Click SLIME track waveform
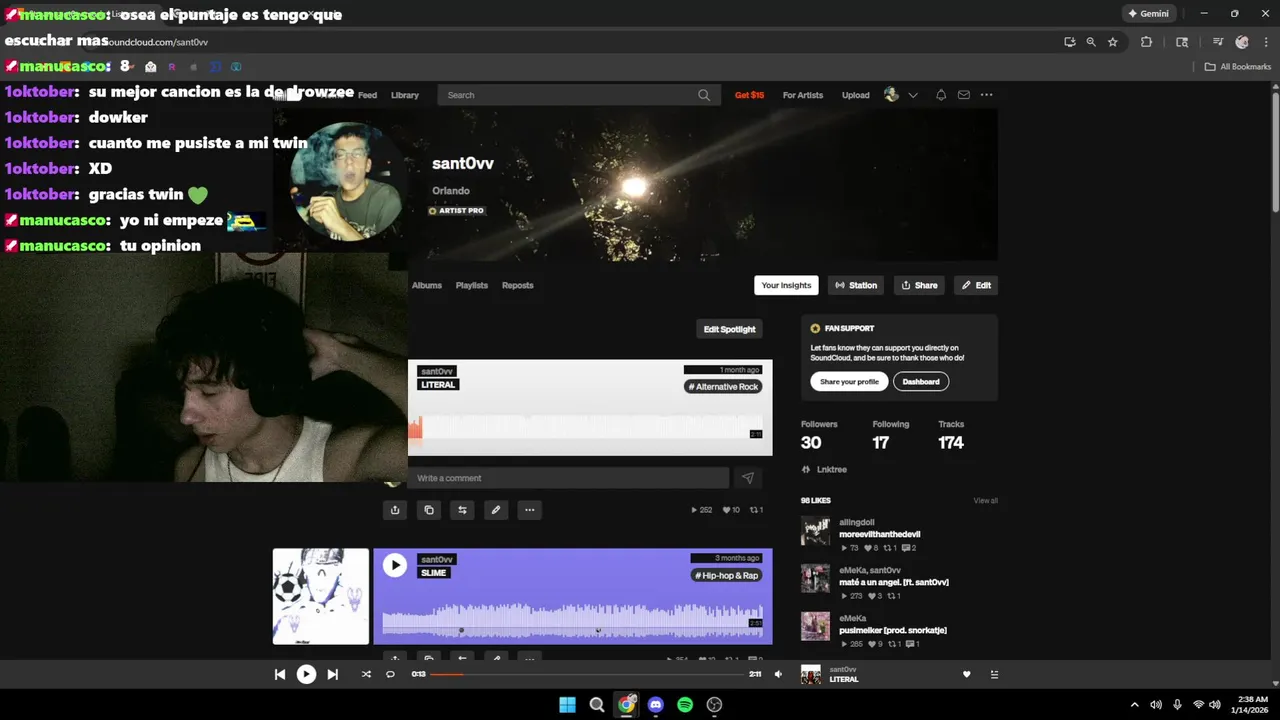The width and height of the screenshot is (1280, 720). pyautogui.click(x=572, y=618)
